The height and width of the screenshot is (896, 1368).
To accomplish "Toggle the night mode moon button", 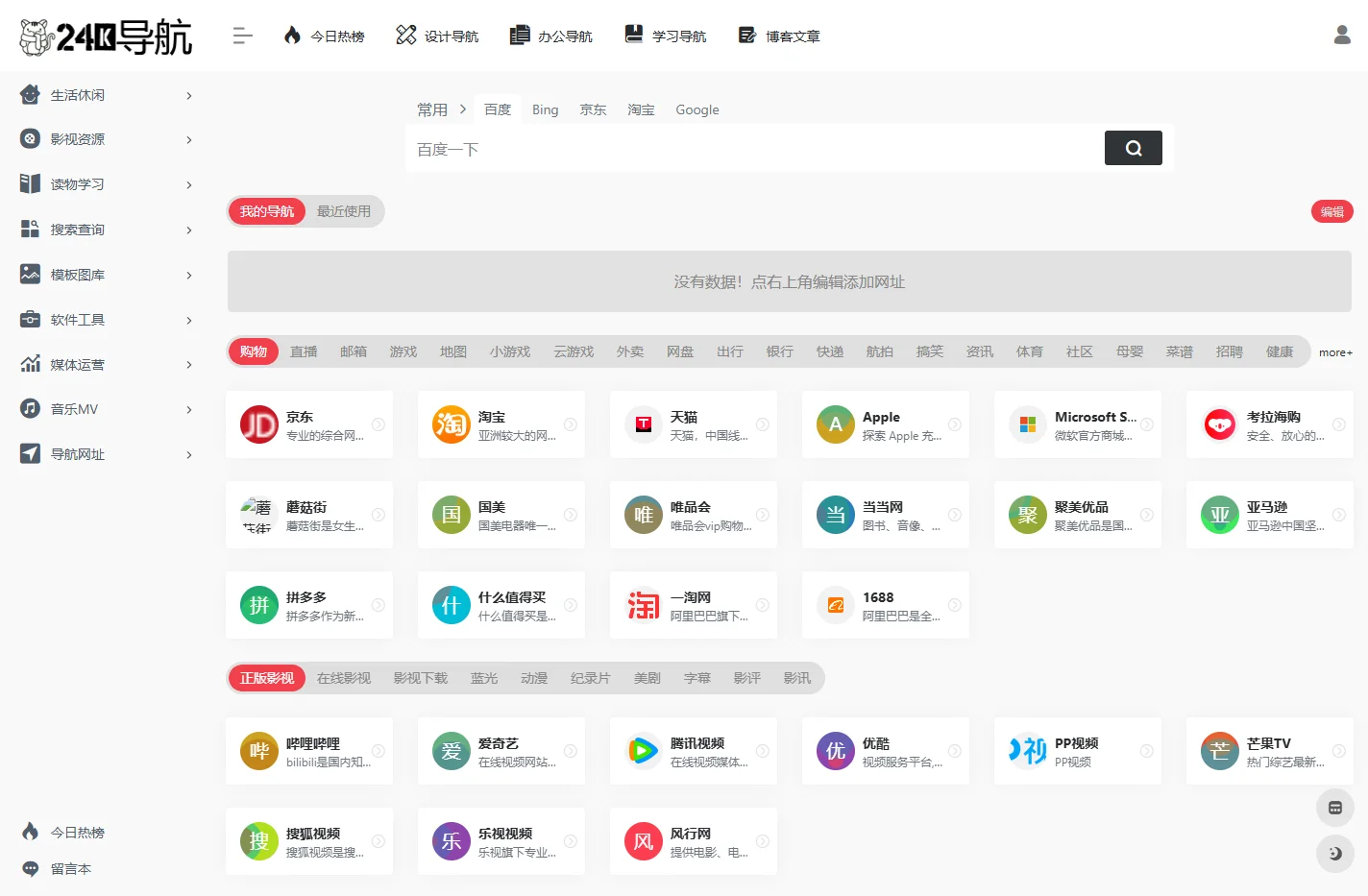I will 1334,853.
